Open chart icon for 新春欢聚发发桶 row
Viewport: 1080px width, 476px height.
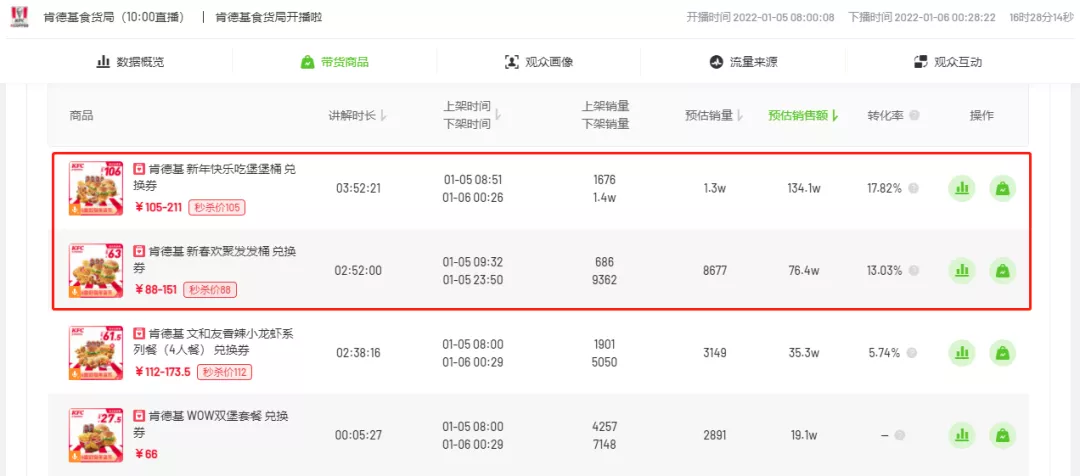pos(962,271)
